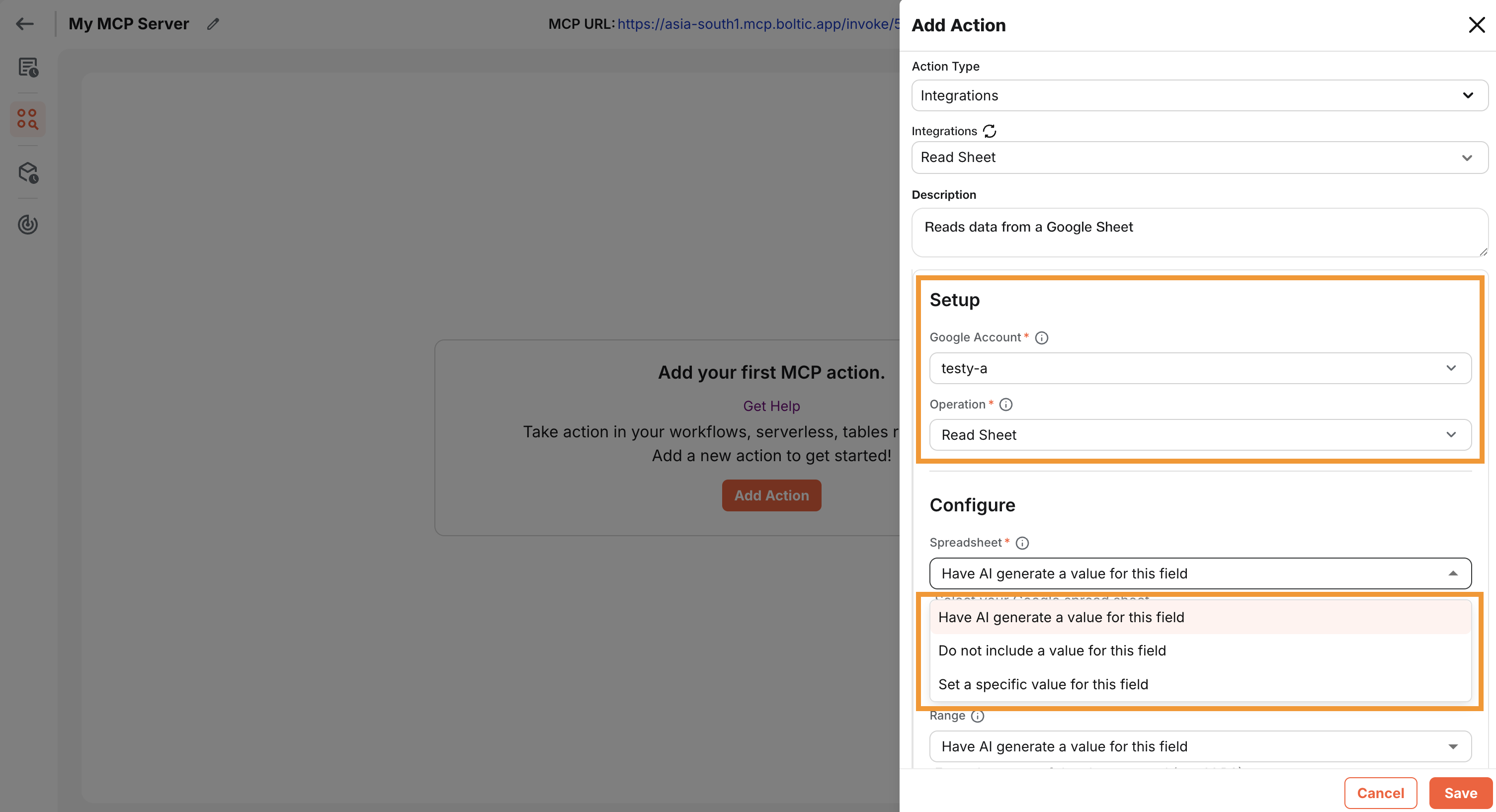This screenshot has width=1496, height=812.
Task: Open the logs panel in the left sidebar
Action: 27,68
